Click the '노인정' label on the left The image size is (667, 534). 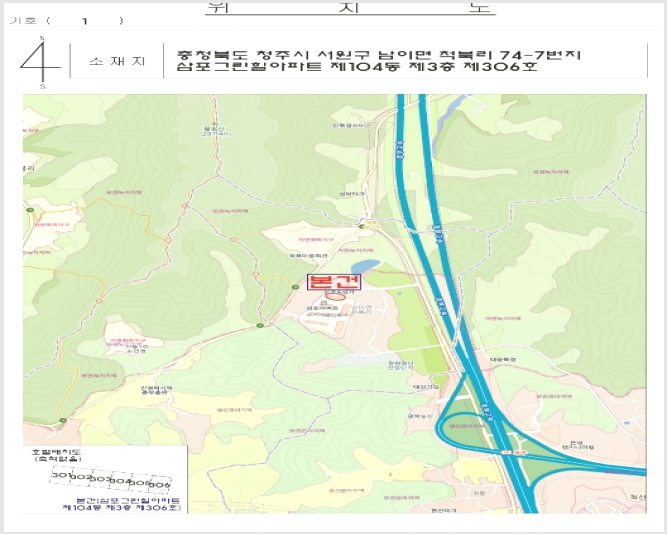tap(136, 351)
